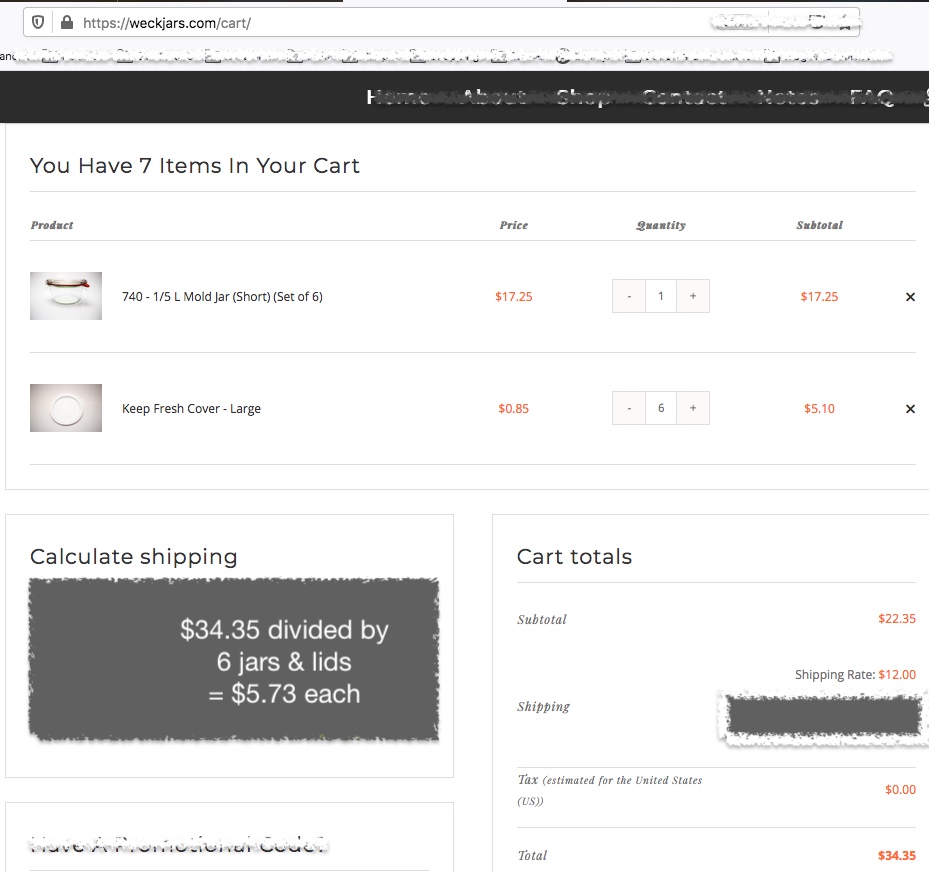Select the Mold Jar quantity input field
Viewport: 929px width, 872px height.
point(661,296)
